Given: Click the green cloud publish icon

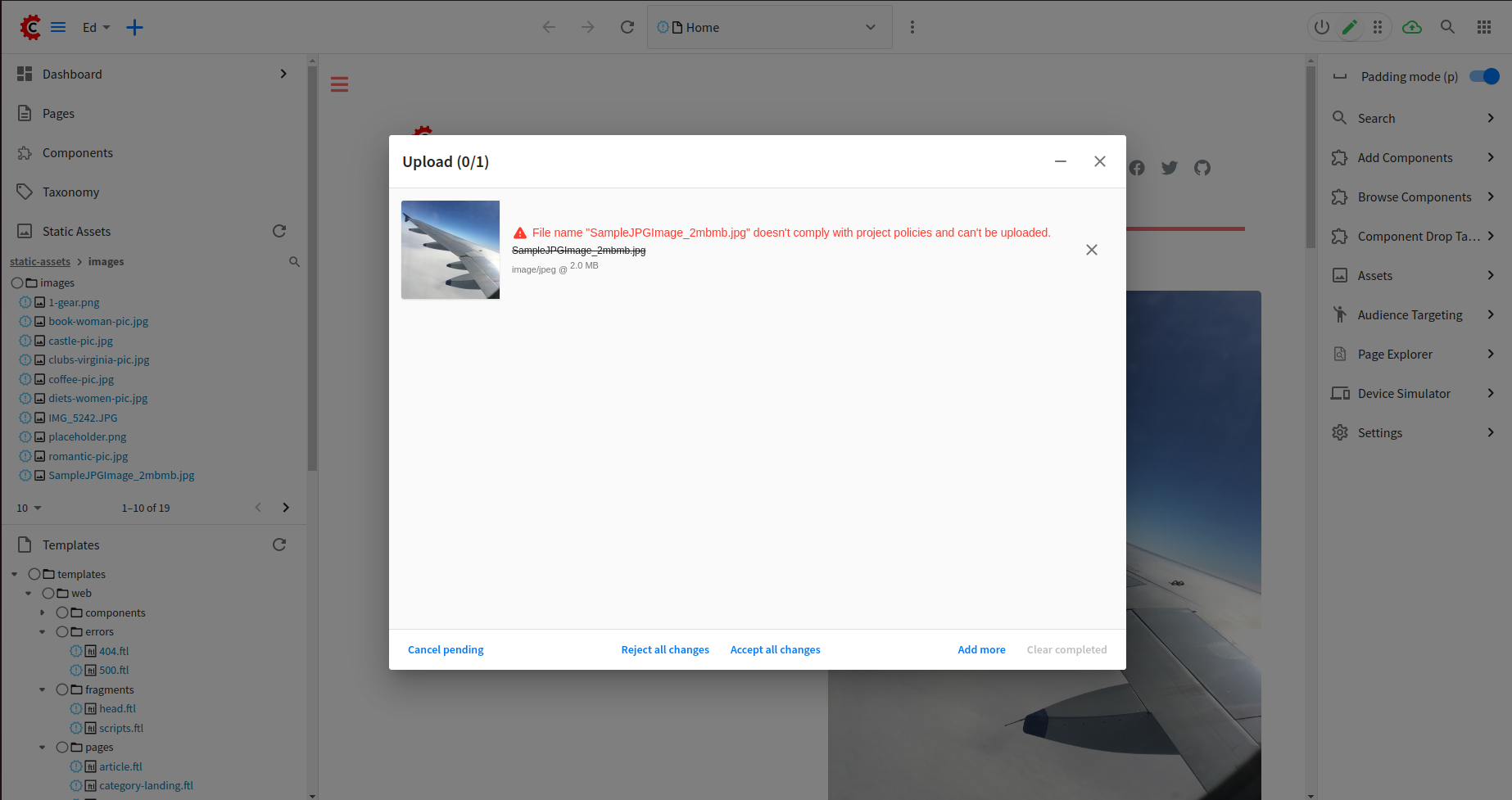Looking at the screenshot, I should coord(1412,27).
